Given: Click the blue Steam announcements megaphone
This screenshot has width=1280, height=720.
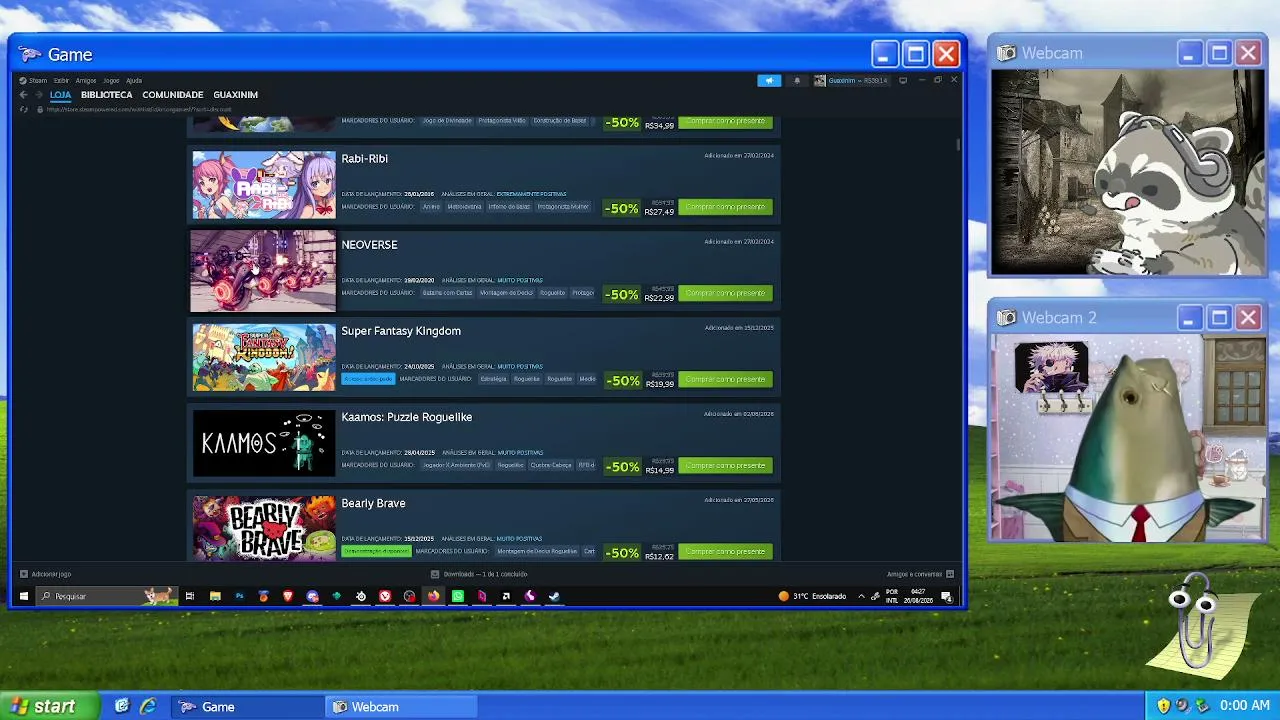Looking at the screenshot, I should 769,81.
